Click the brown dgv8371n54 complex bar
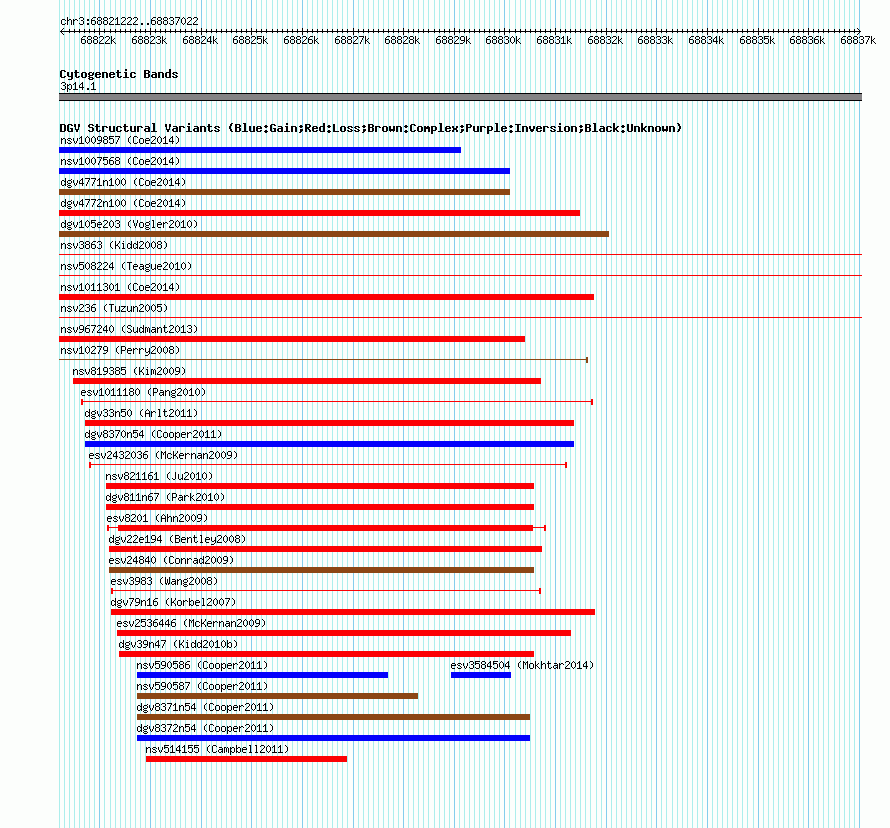This screenshot has height=828, width=890. click(333, 717)
